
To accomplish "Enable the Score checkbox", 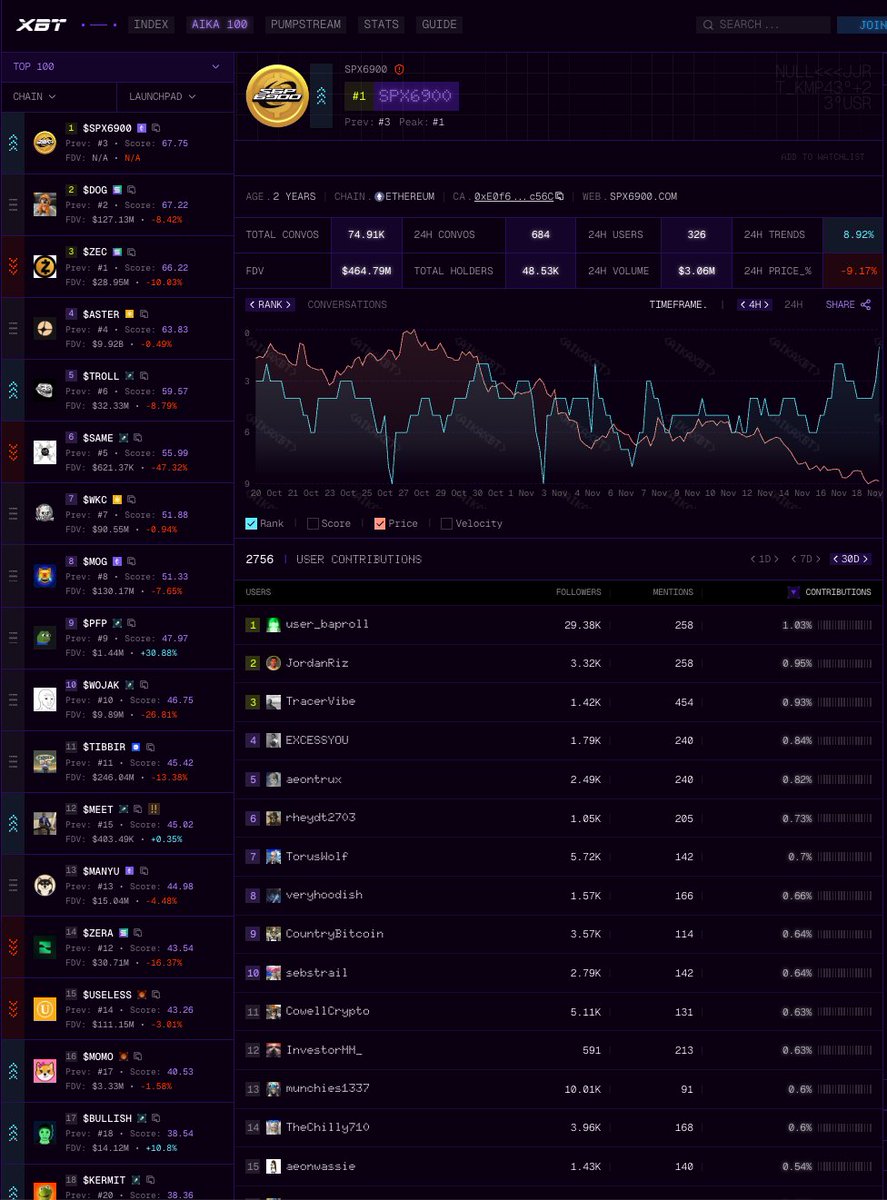I will click(x=313, y=523).
